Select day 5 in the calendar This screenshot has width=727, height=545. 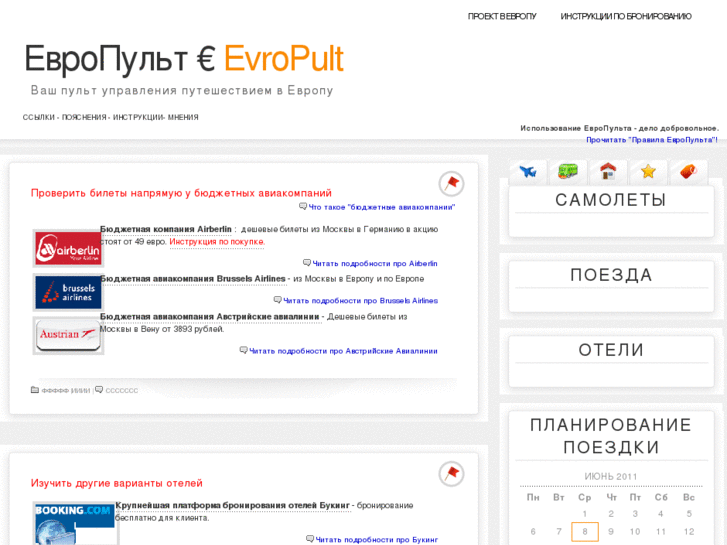pyautogui.click(x=689, y=514)
